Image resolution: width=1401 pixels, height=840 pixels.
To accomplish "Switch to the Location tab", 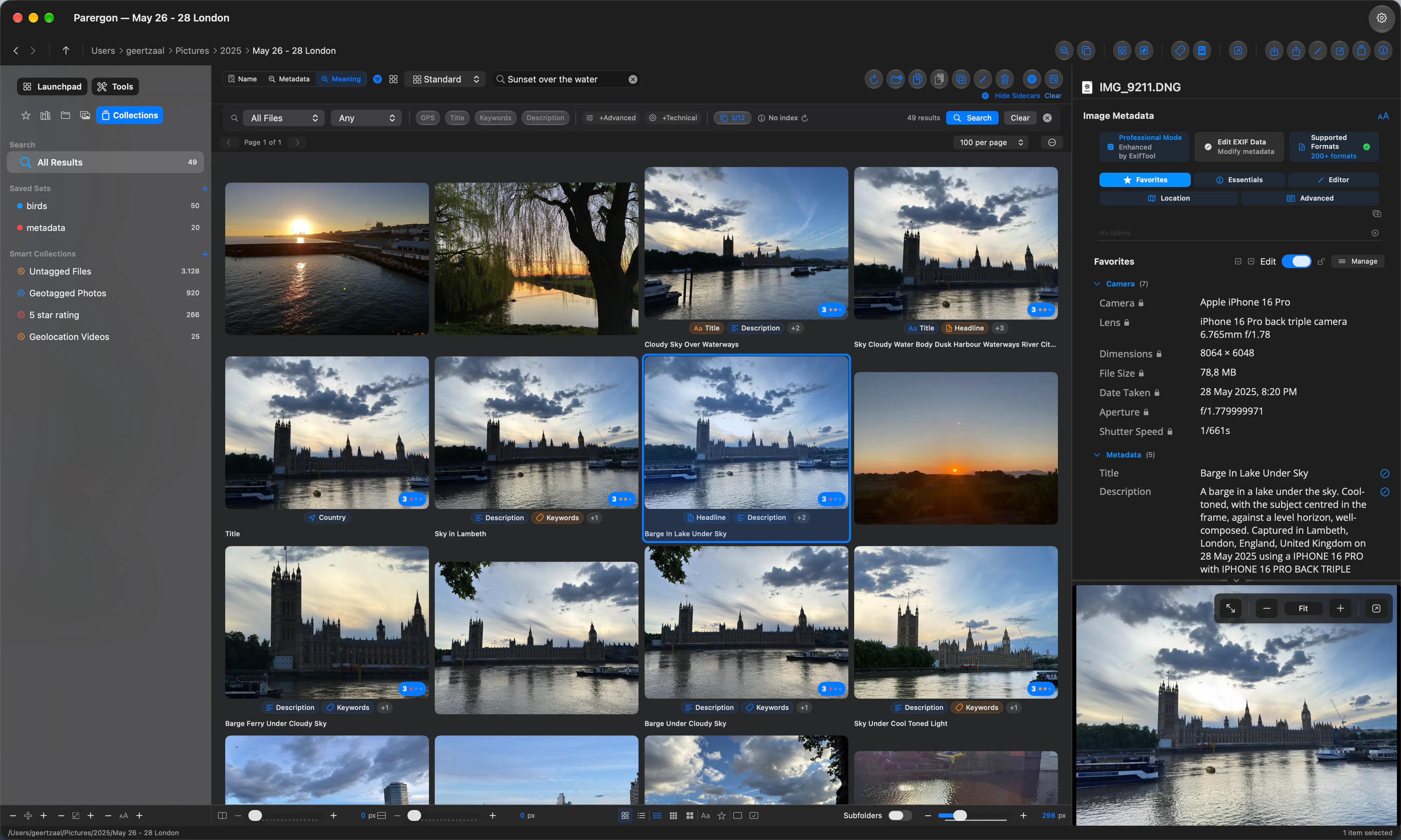I will 1168,198.
